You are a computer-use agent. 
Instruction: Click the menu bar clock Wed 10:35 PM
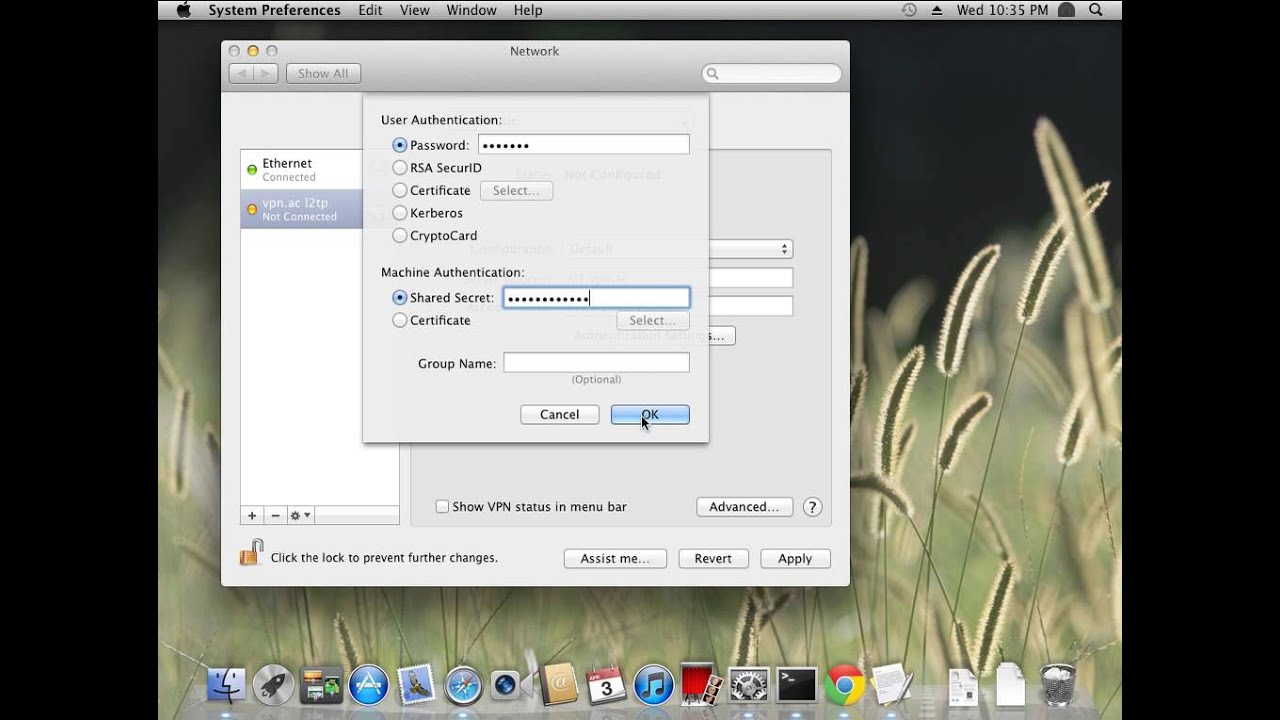pos(1003,10)
